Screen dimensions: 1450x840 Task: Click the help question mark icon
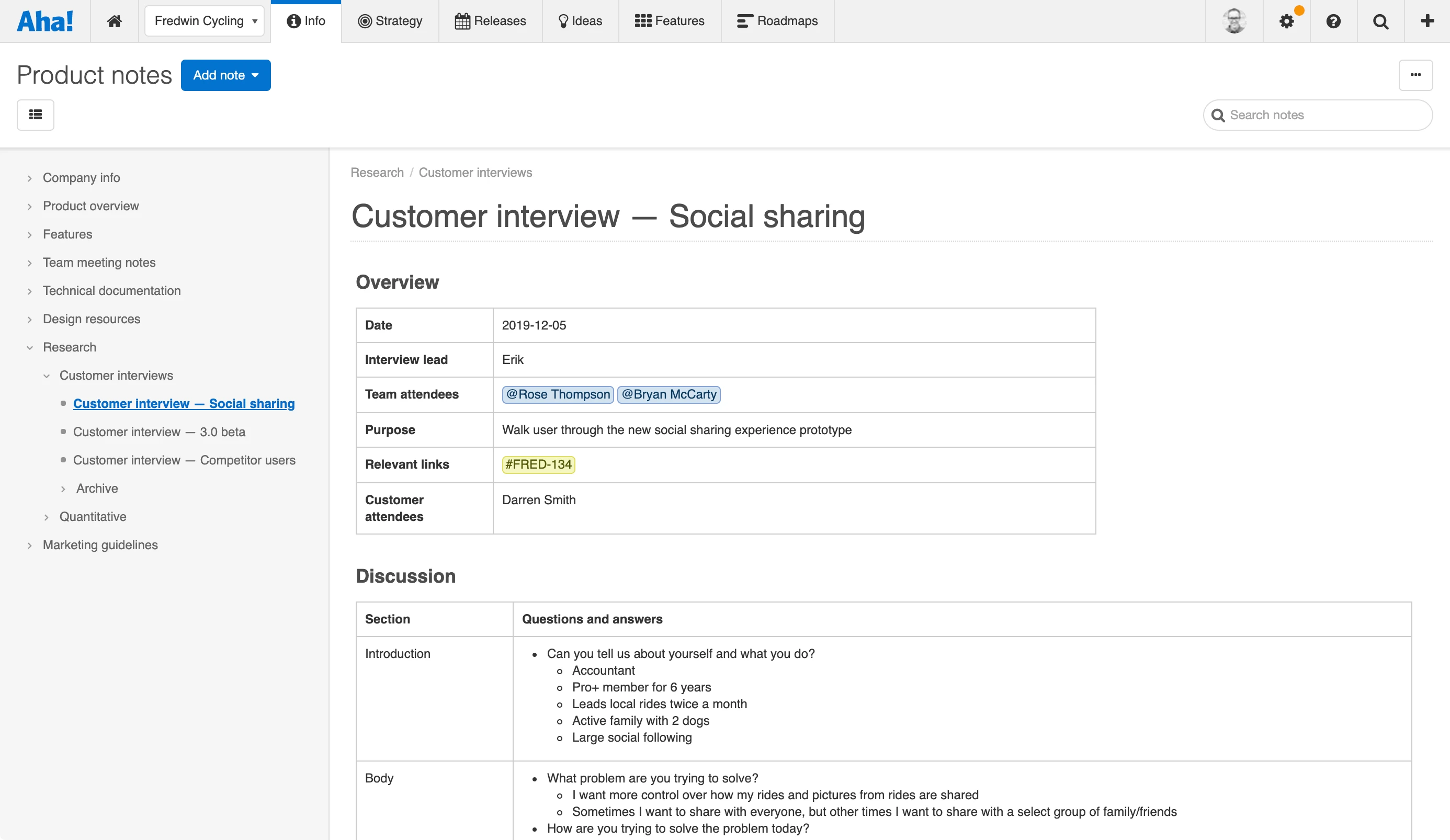point(1333,21)
